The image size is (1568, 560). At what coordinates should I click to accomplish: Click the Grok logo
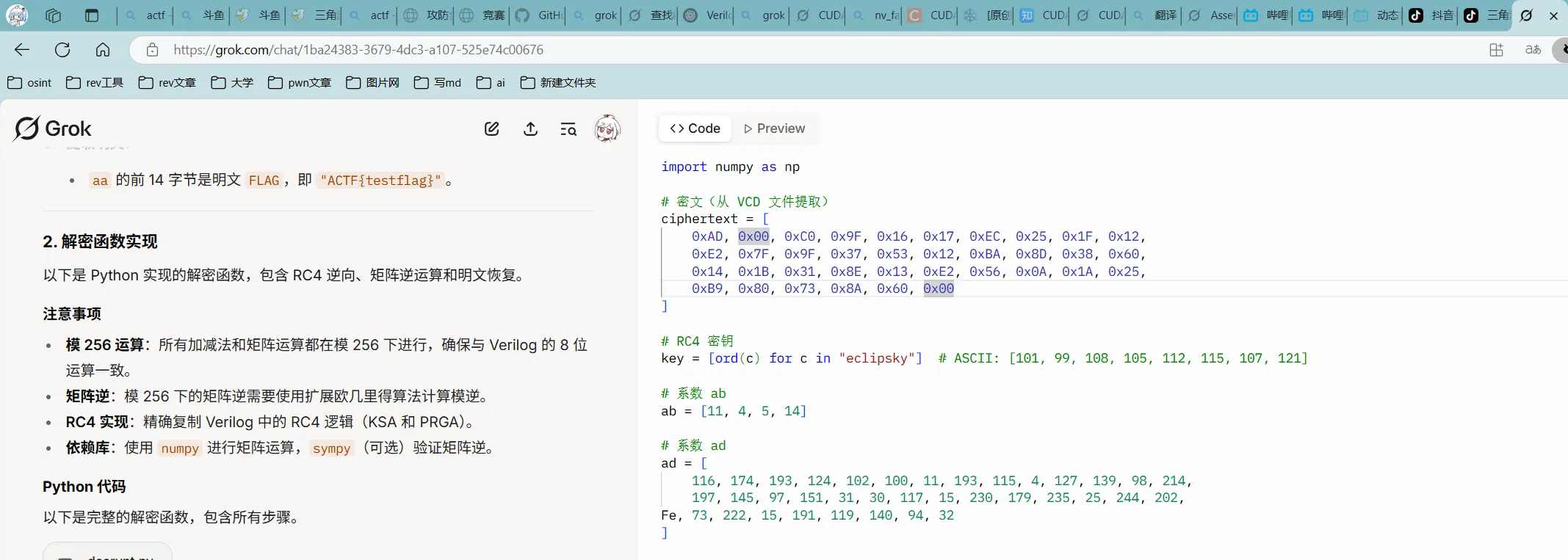pyautogui.click(x=53, y=128)
